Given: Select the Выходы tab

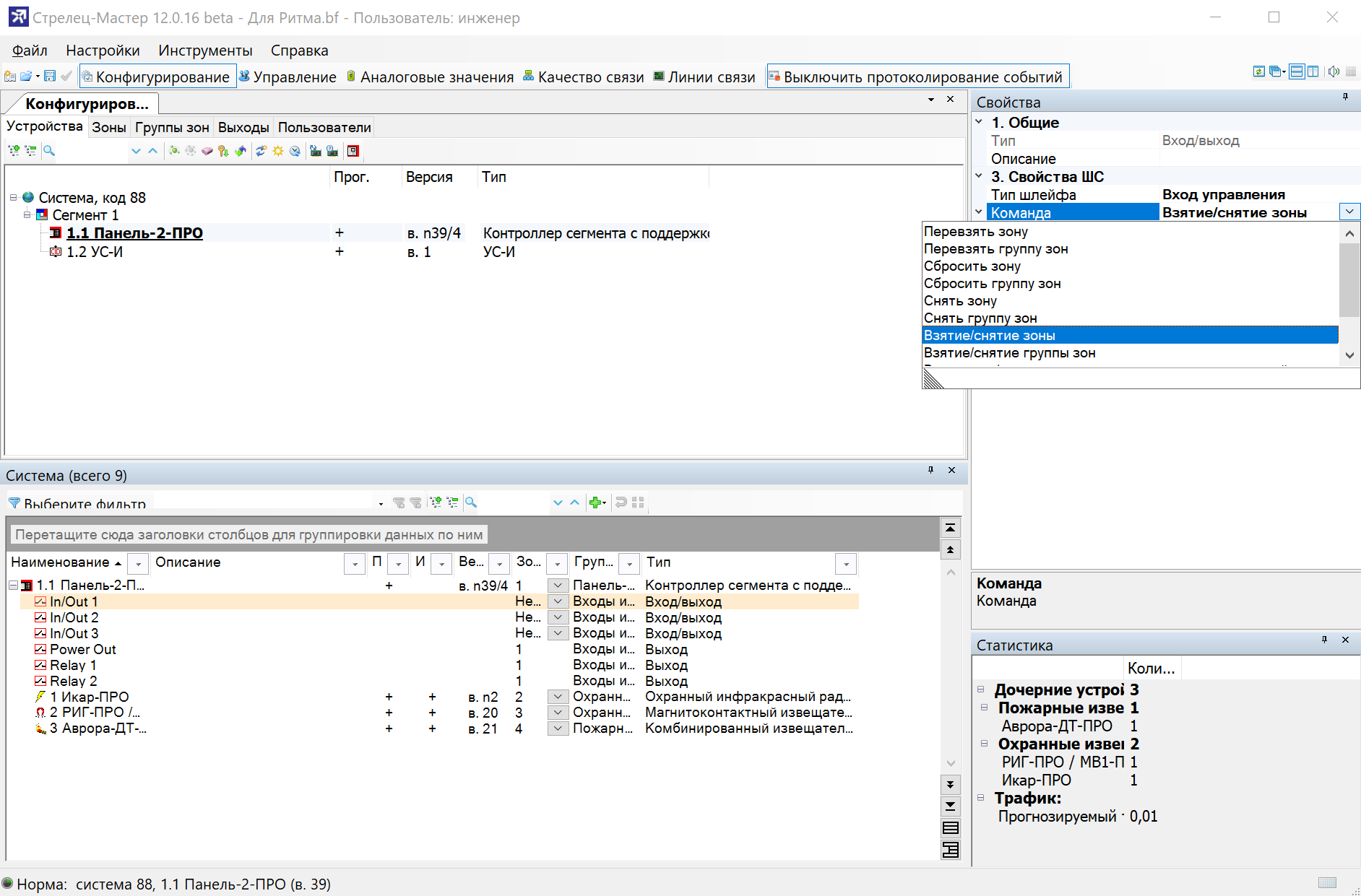Looking at the screenshot, I should click(243, 128).
